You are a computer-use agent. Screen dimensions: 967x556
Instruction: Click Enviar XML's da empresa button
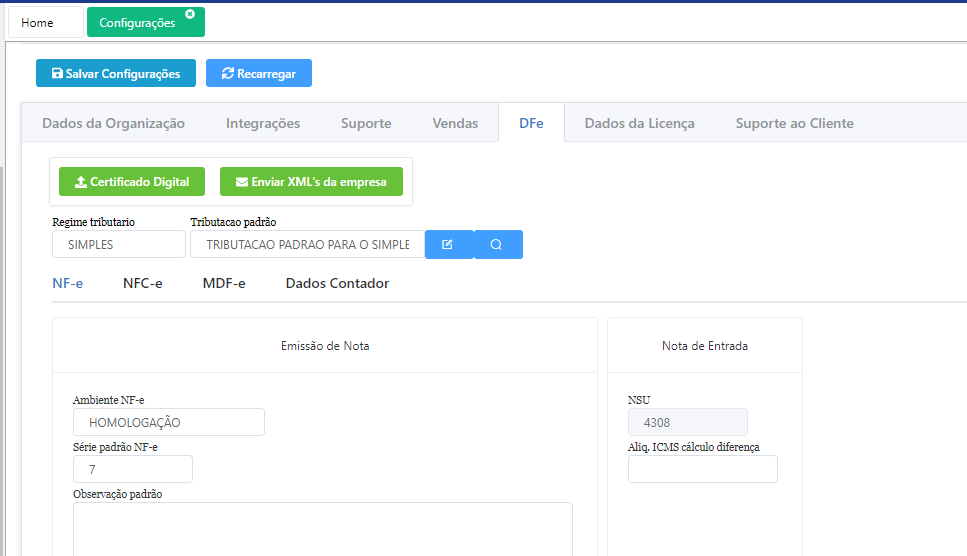(x=311, y=182)
